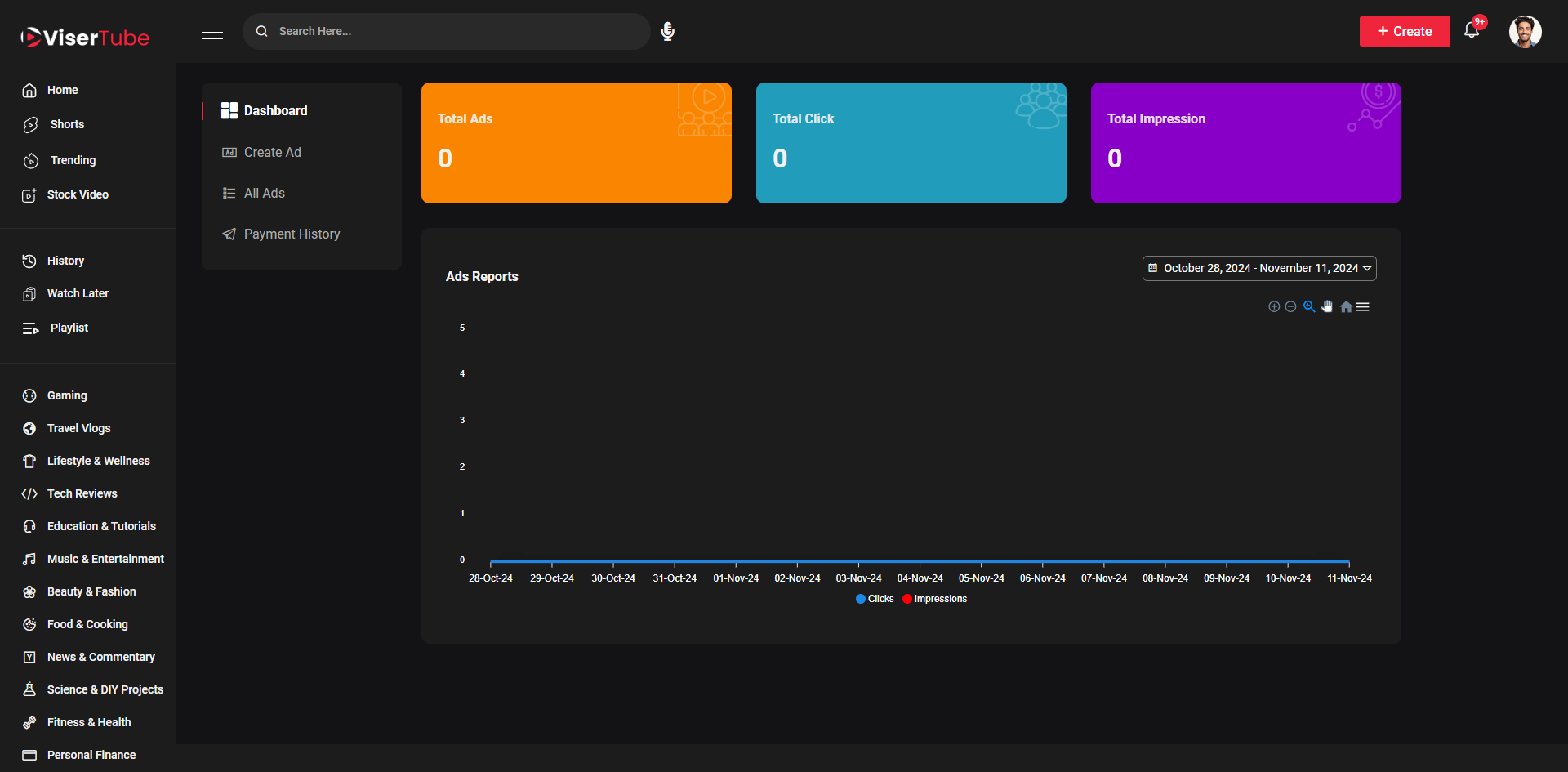
Task: Open notifications via the bell icon
Action: tap(1472, 29)
